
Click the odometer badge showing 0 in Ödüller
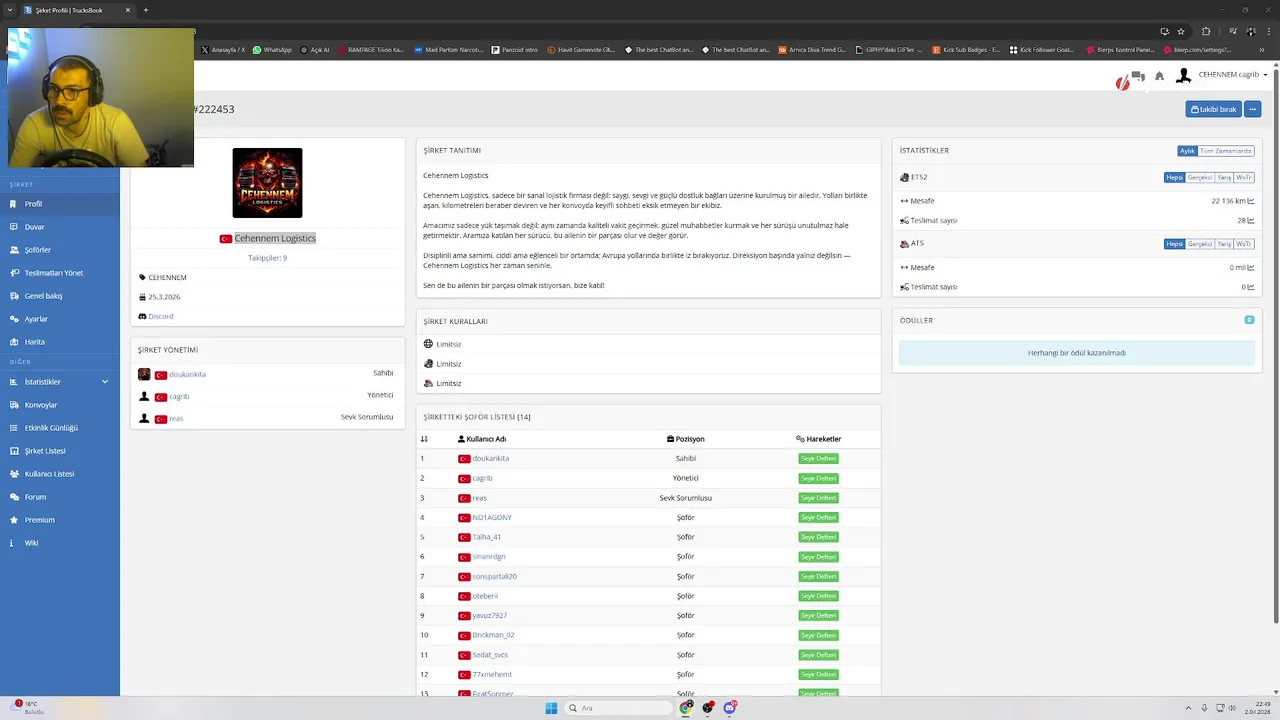click(1249, 320)
